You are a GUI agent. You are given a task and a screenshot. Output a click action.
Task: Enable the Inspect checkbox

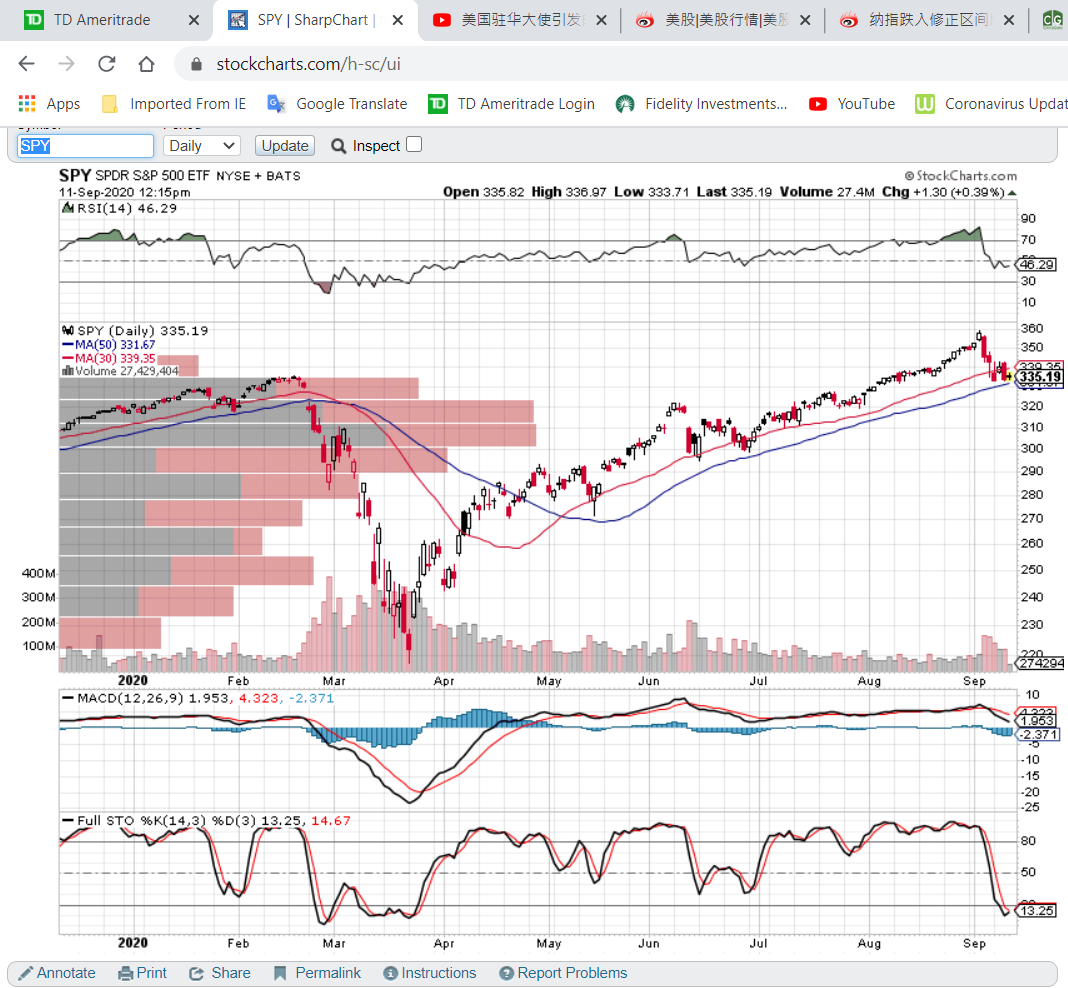pos(414,144)
